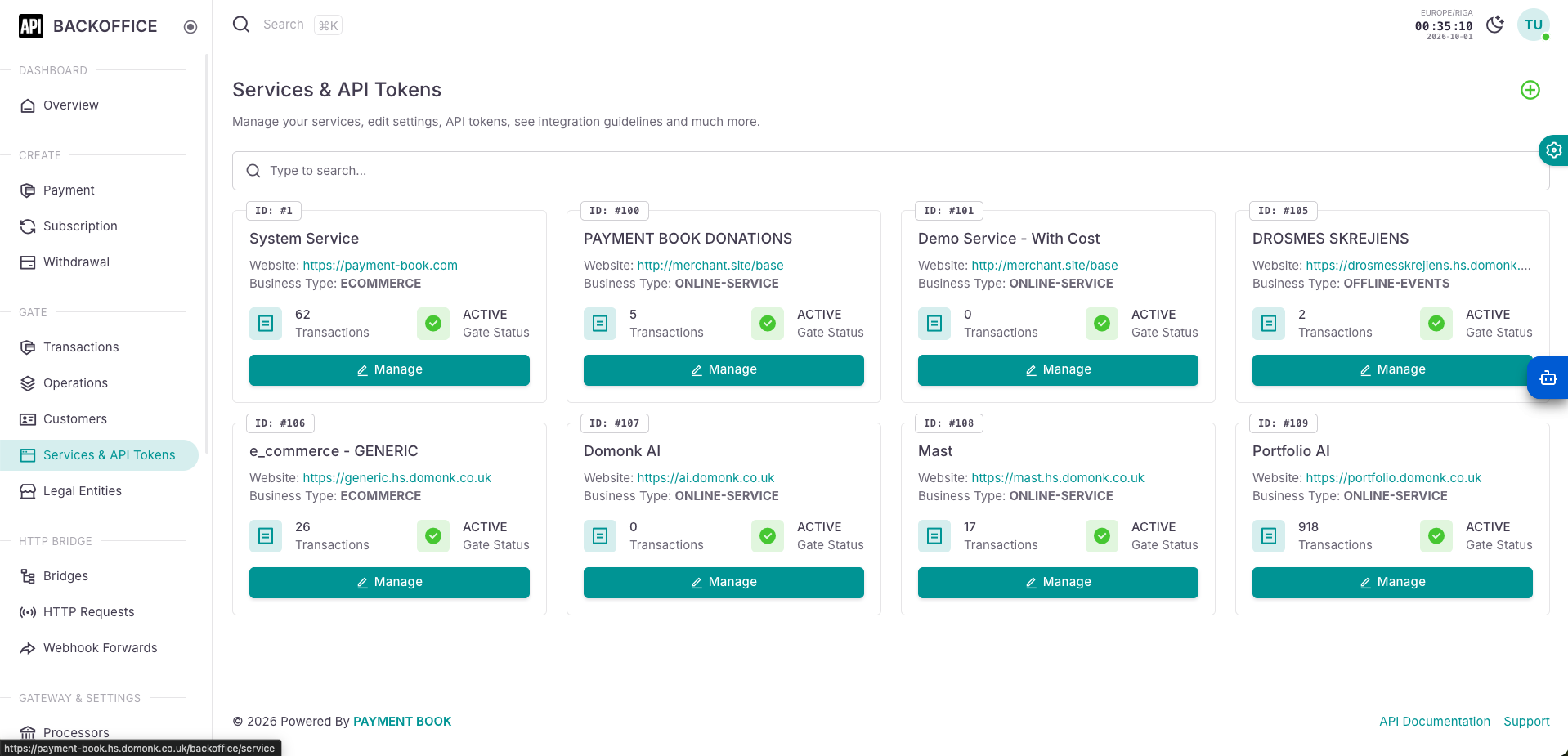Manage the Mast service
This screenshot has width=1568, height=756.
(1058, 583)
